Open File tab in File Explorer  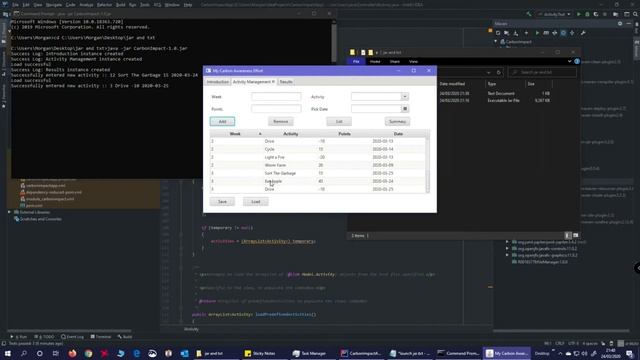[356, 62]
